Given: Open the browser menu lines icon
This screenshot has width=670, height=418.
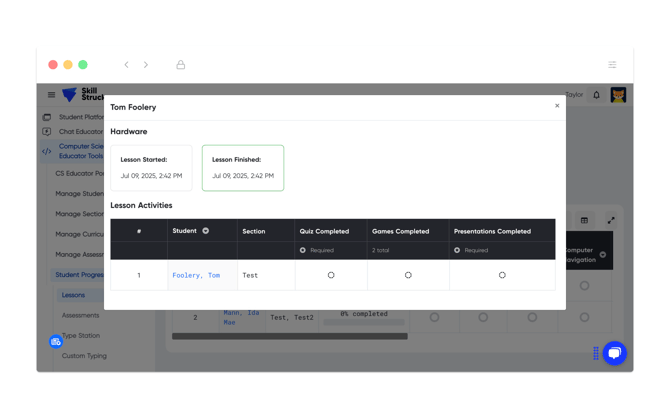Looking at the screenshot, I should click(x=612, y=65).
